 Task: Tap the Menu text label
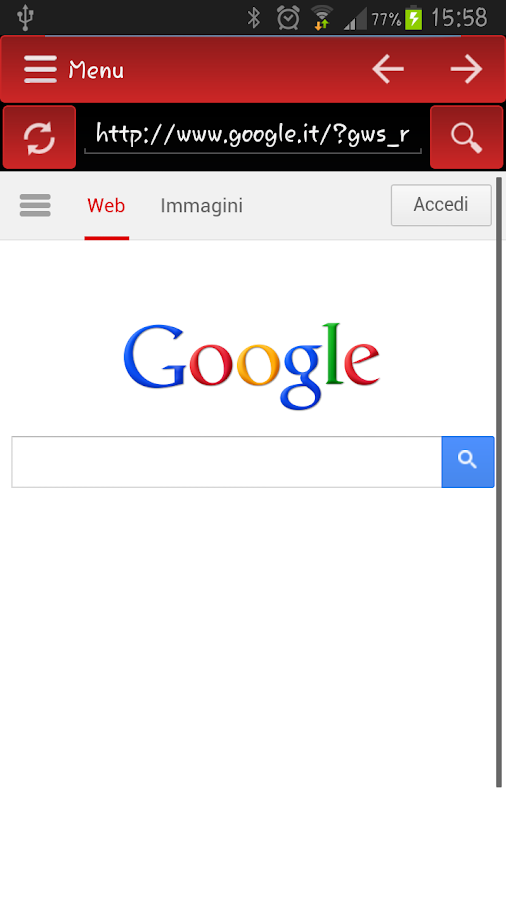tap(96, 71)
